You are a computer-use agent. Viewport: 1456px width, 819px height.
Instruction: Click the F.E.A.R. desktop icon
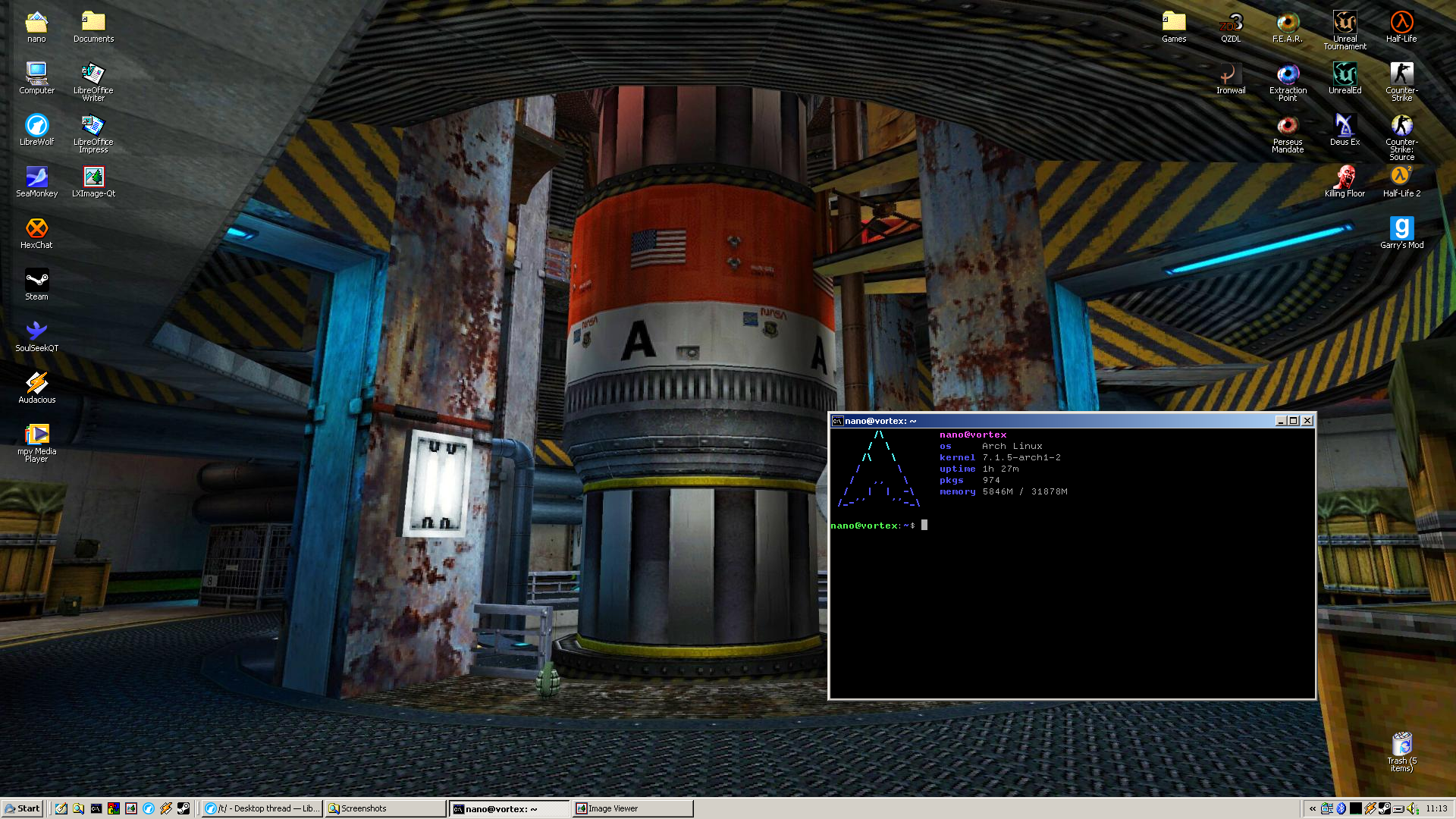click(1288, 27)
